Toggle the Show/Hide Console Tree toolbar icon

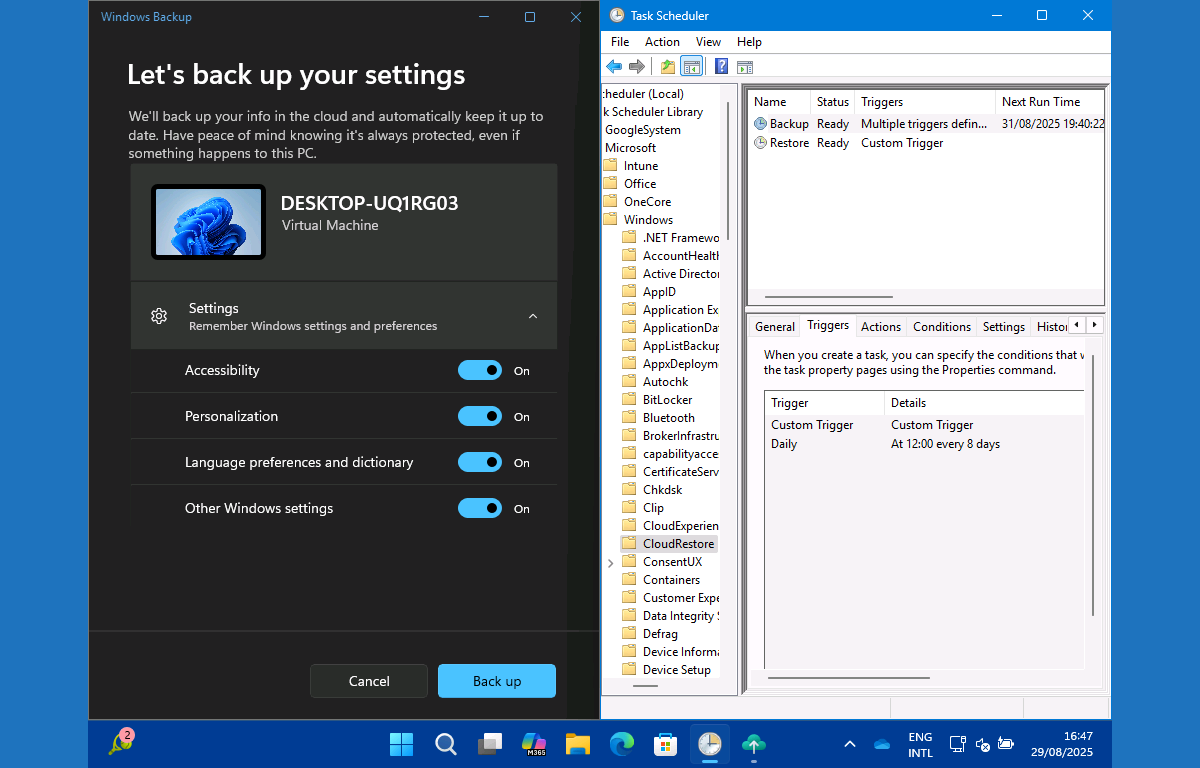691,67
